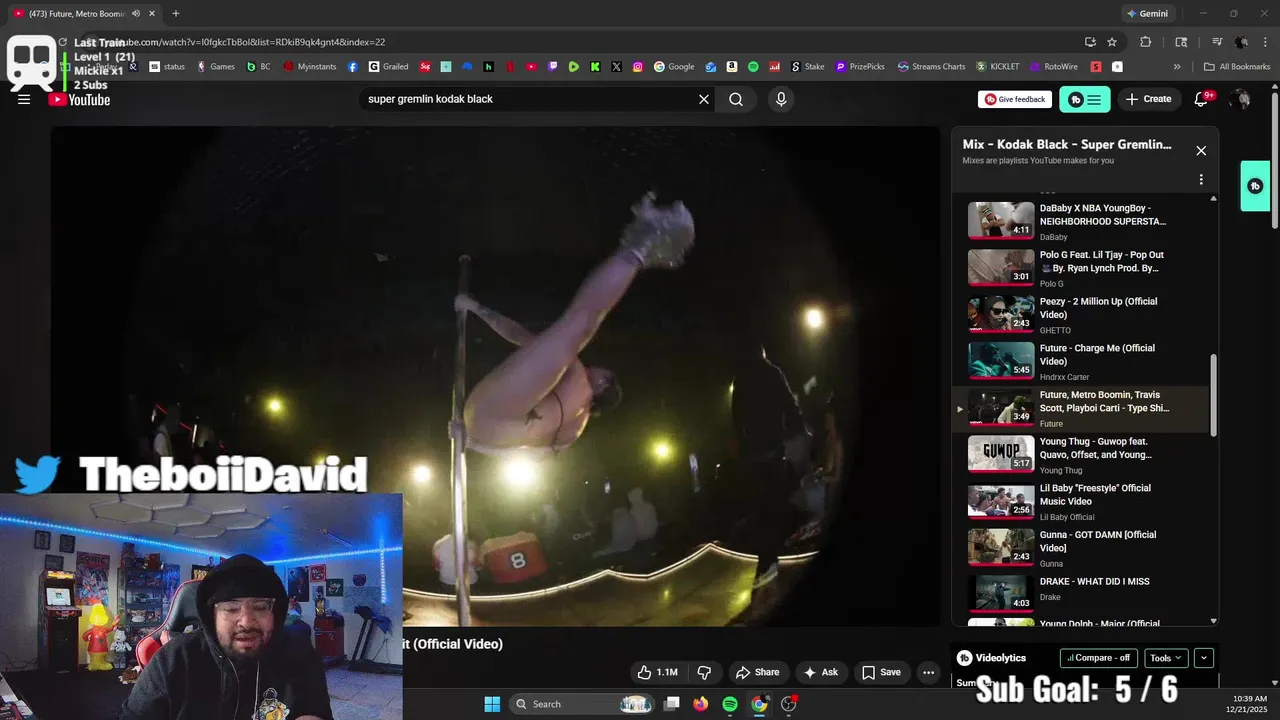The image size is (1280, 720).
Task: Open the Streams Charts bookmark
Action: click(931, 67)
